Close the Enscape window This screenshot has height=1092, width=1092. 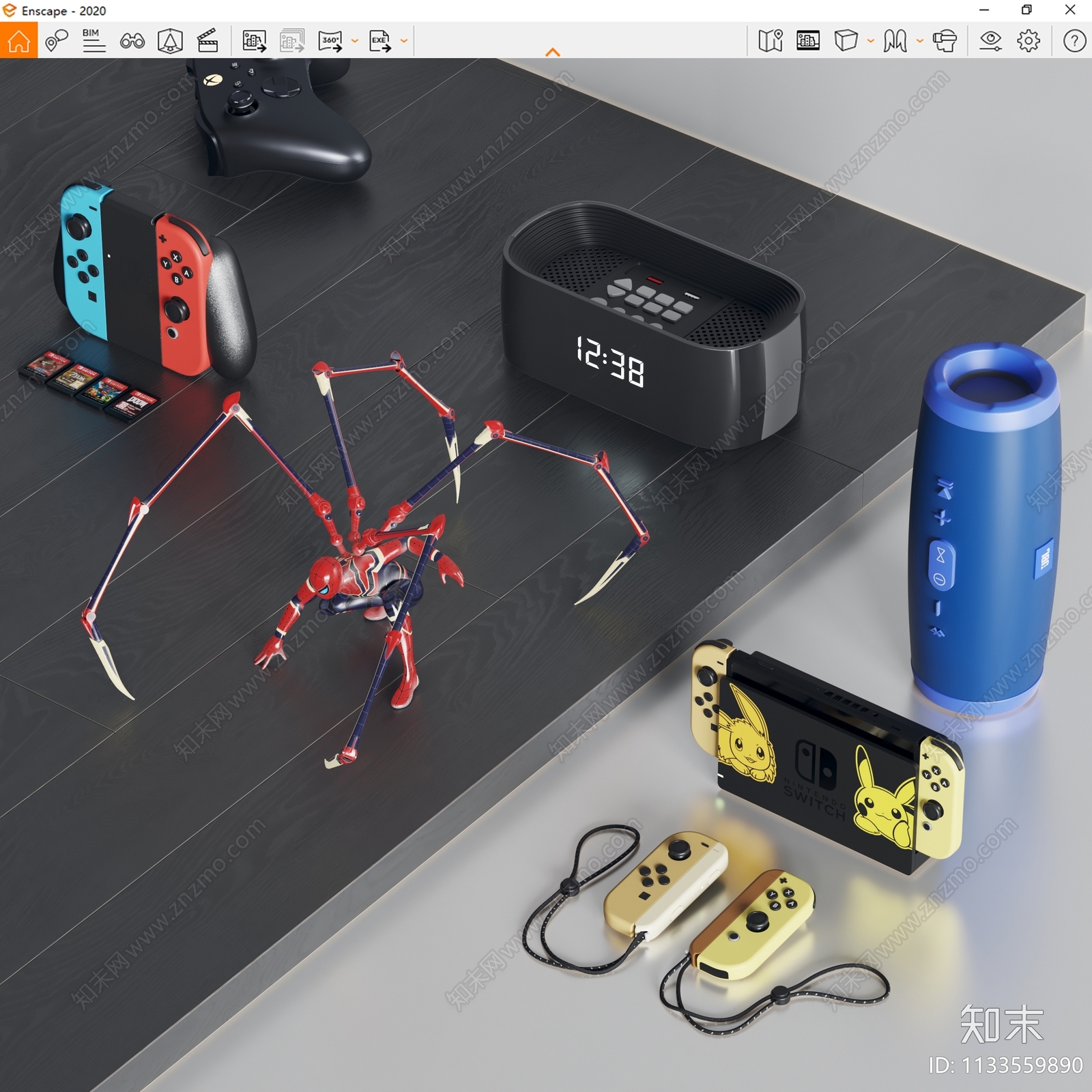pyautogui.click(x=1070, y=10)
